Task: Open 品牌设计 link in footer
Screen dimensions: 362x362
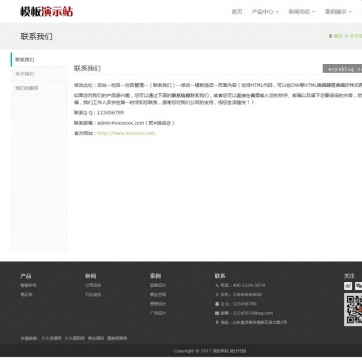Action: tap(158, 285)
